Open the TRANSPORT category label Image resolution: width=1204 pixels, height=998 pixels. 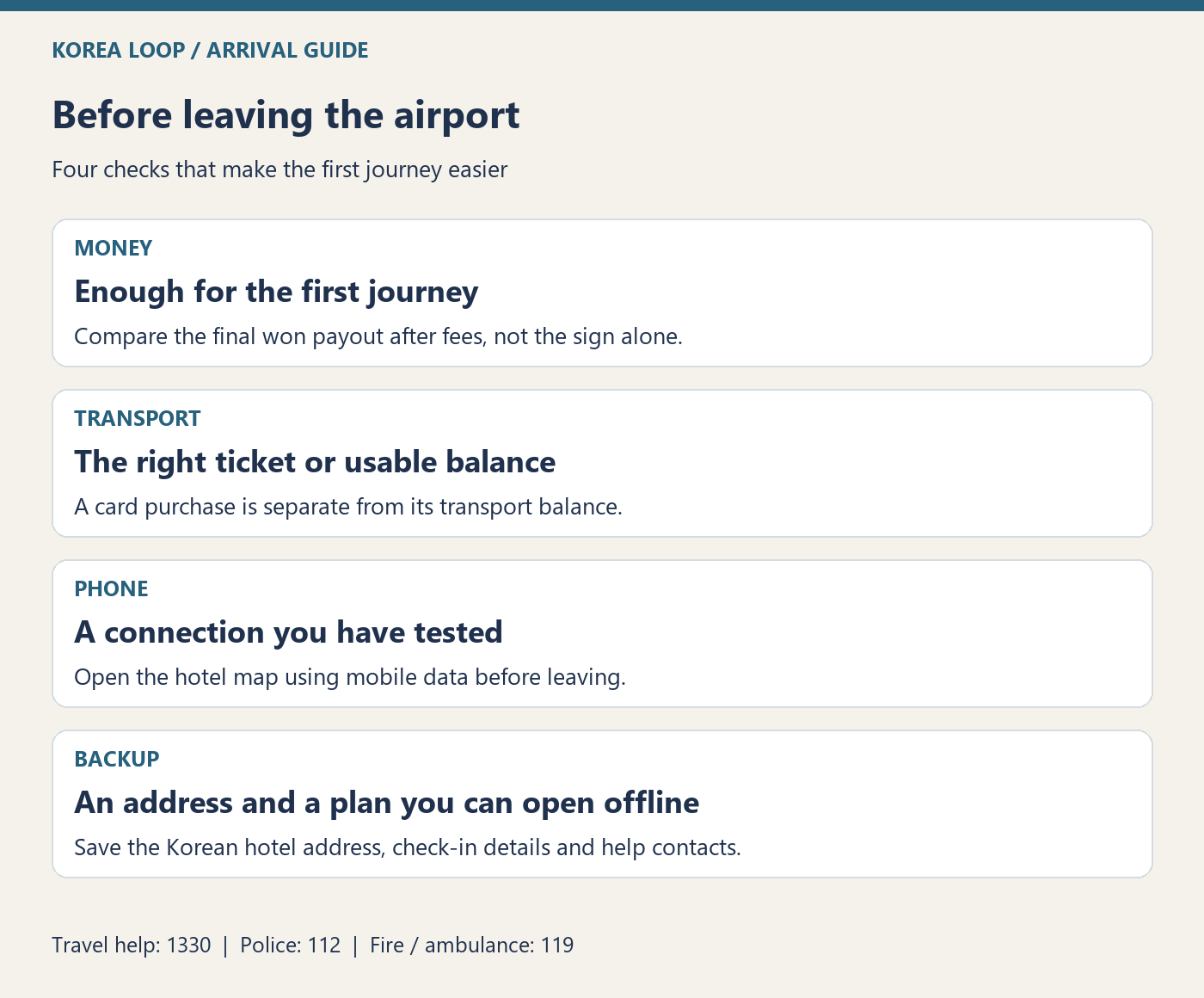click(x=138, y=418)
